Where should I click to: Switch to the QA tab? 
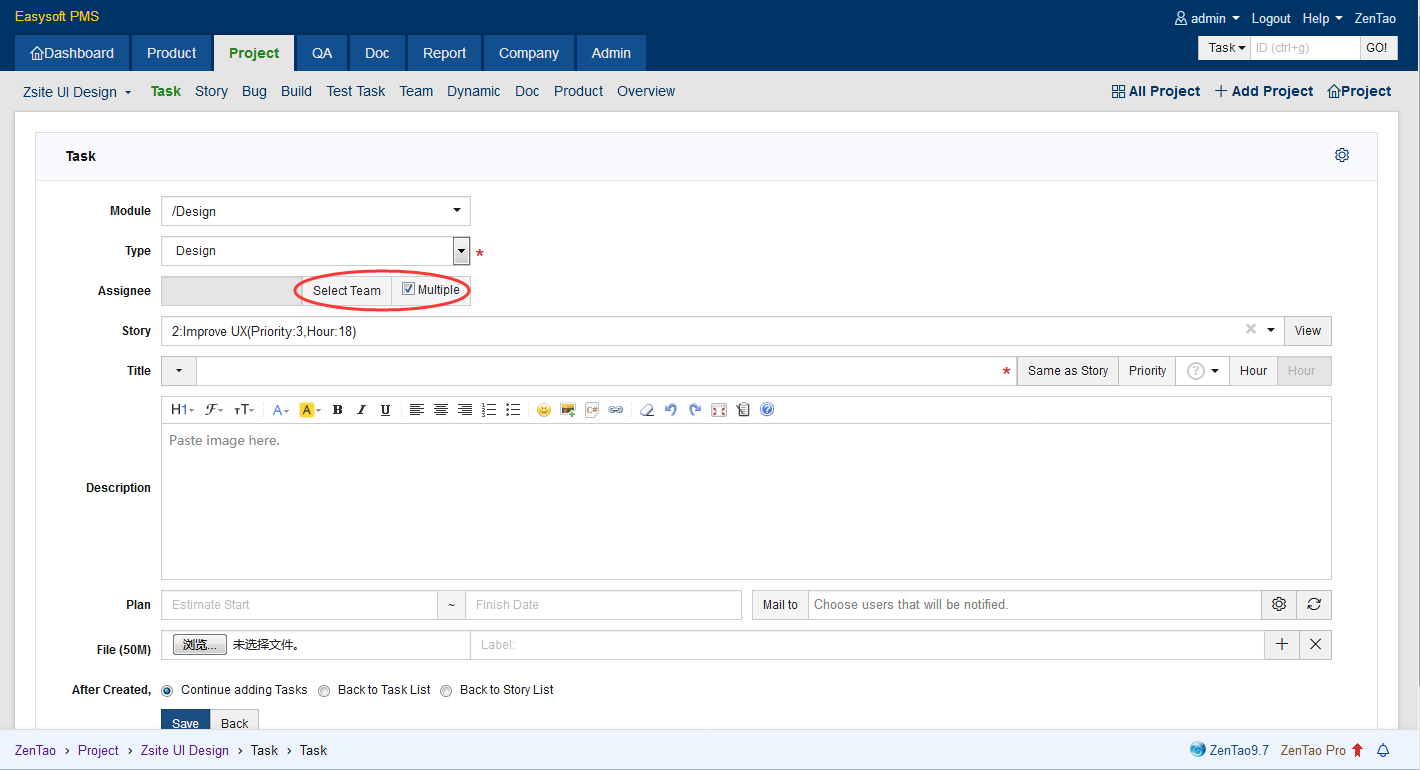322,53
